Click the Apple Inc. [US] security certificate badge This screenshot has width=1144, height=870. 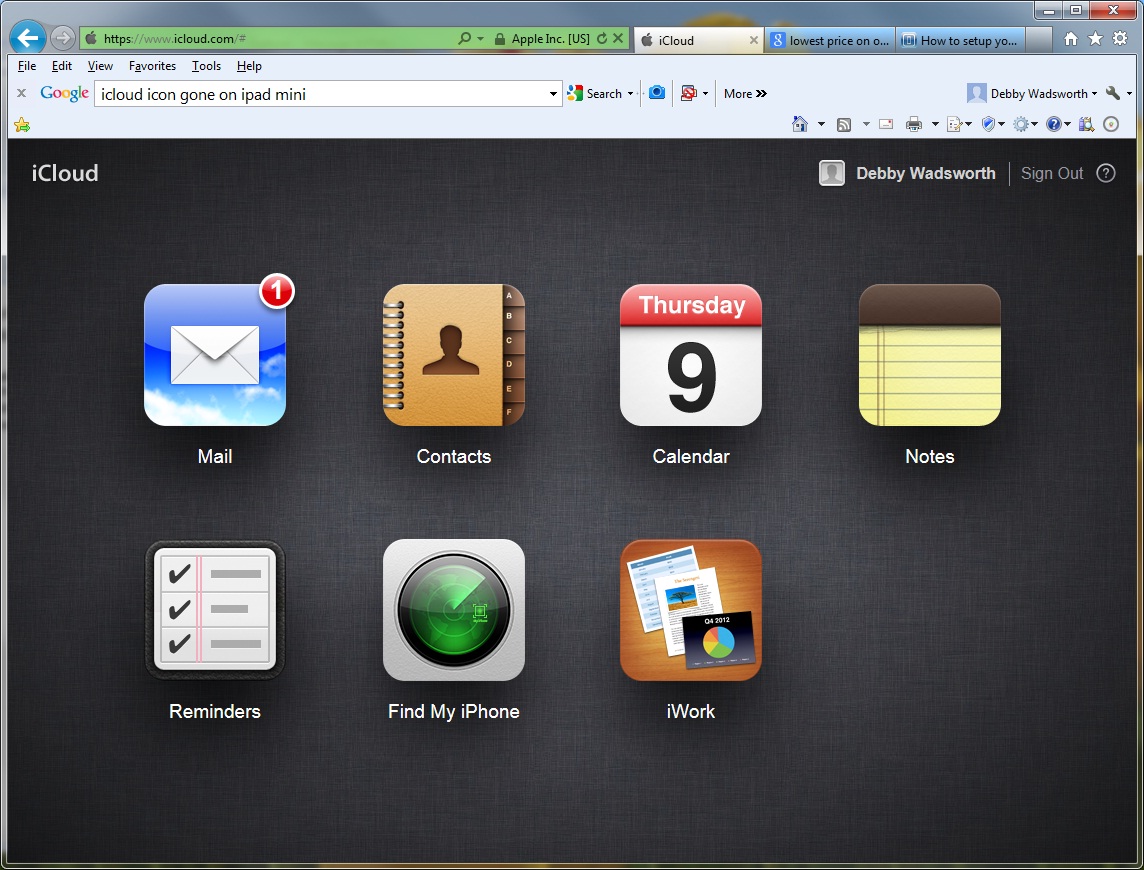tap(542, 39)
